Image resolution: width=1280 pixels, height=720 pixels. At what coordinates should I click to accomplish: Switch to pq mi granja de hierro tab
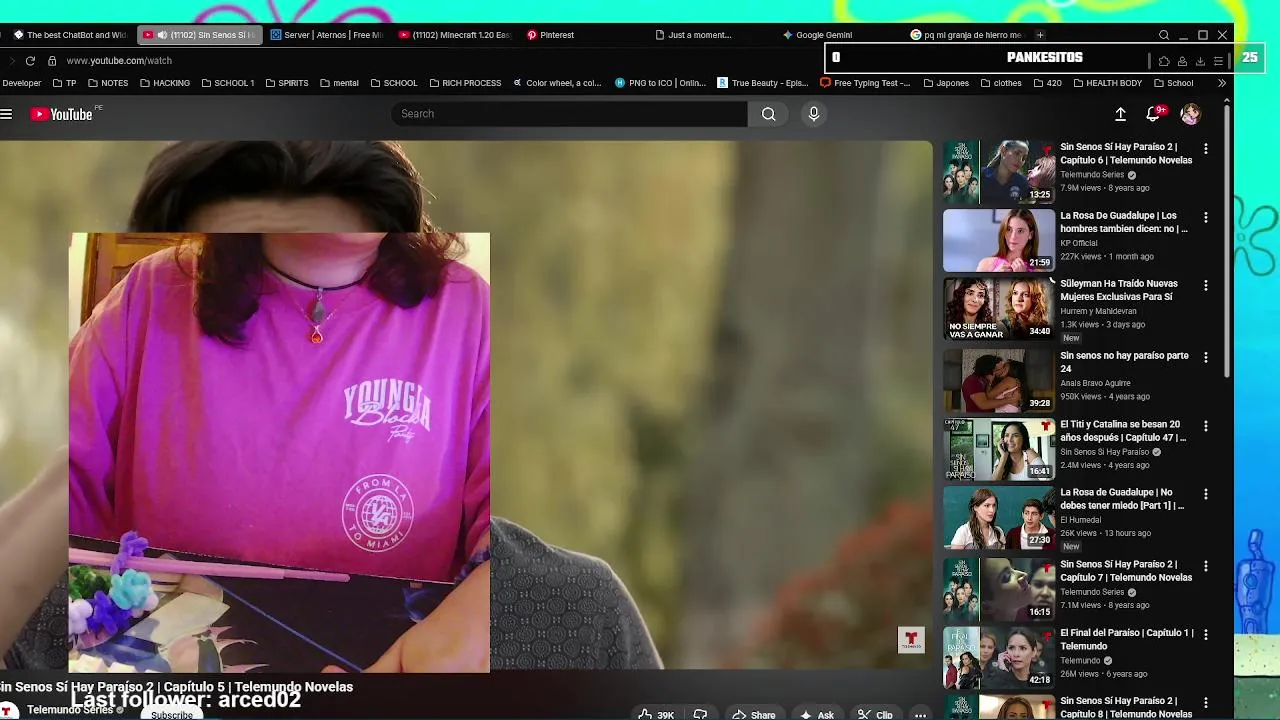point(967,35)
